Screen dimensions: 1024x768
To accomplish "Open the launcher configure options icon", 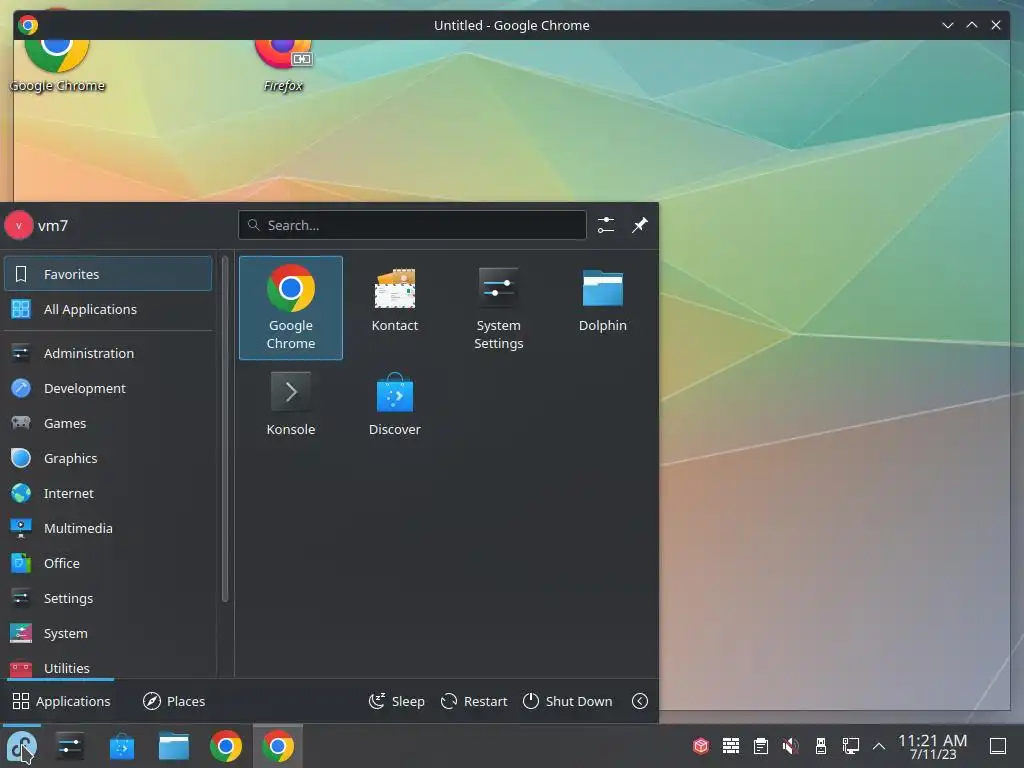I will tap(605, 225).
